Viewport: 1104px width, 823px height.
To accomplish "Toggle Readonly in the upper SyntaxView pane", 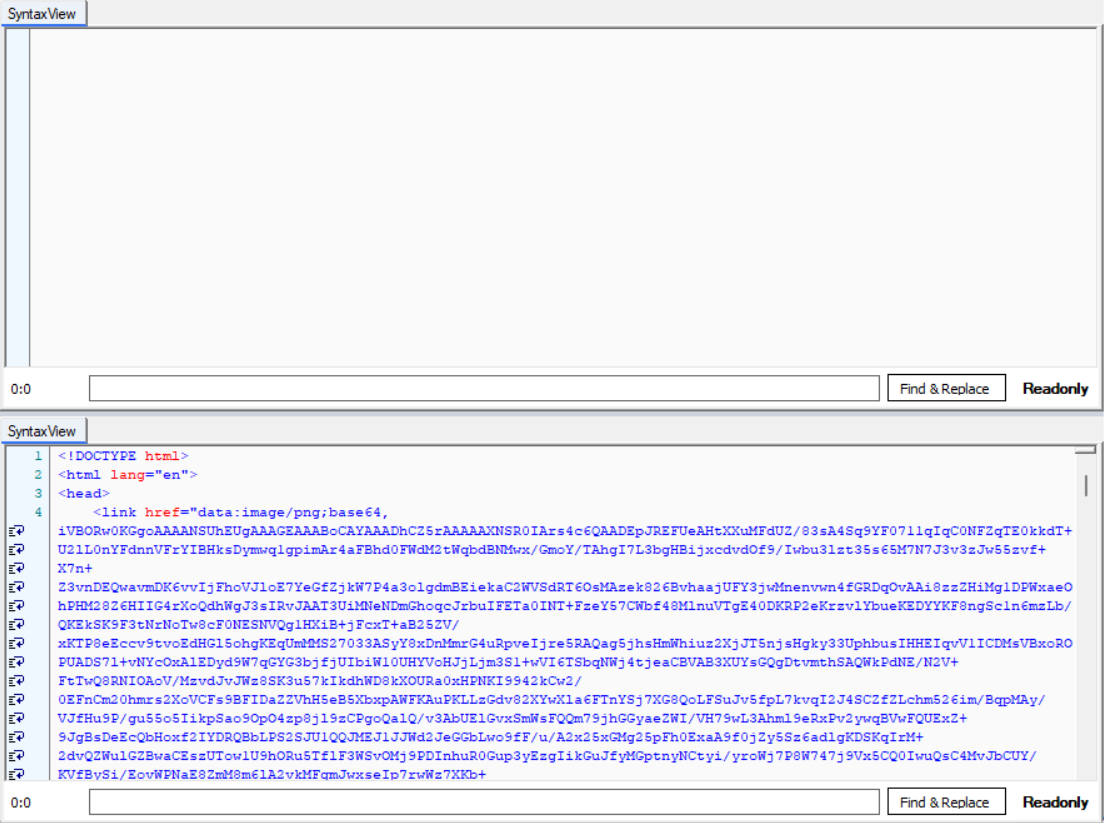I will [1055, 389].
